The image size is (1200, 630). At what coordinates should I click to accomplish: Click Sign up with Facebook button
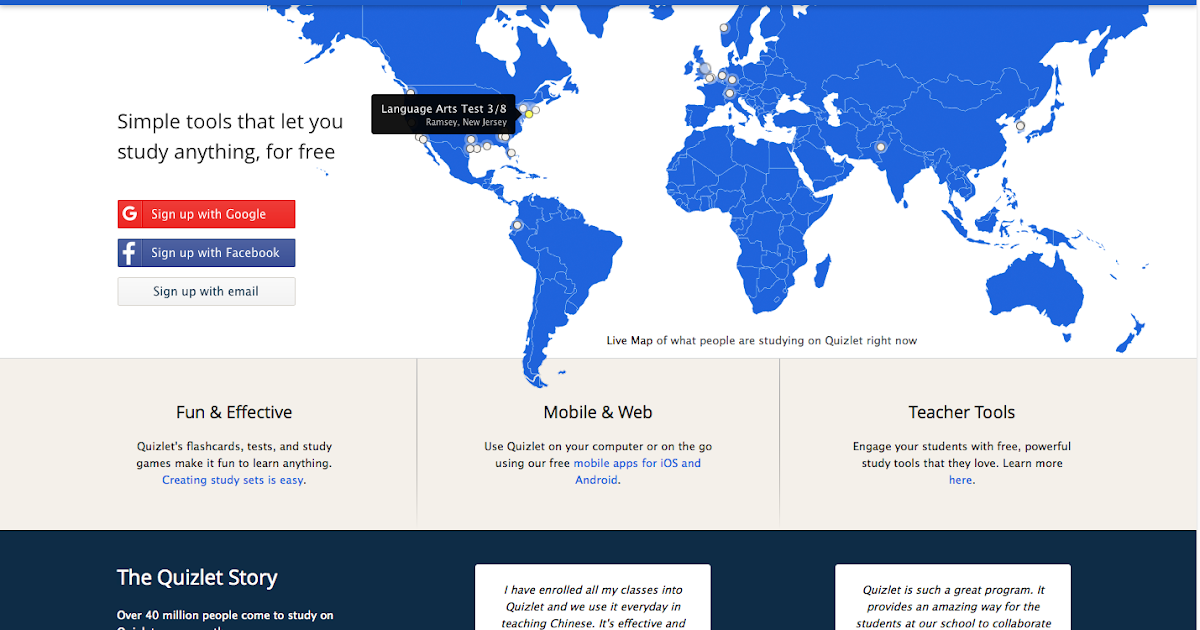coord(206,253)
